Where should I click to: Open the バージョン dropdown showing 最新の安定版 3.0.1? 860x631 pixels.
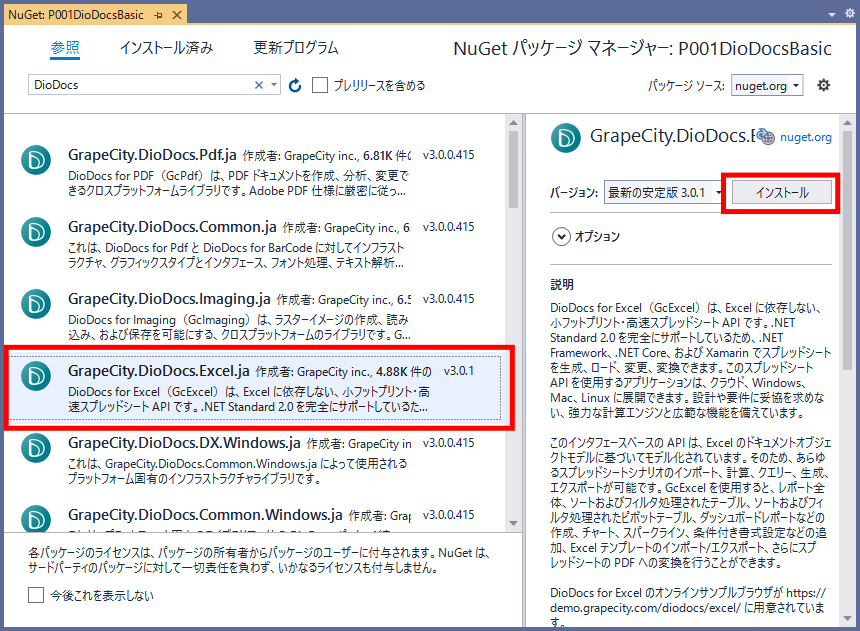[664, 193]
